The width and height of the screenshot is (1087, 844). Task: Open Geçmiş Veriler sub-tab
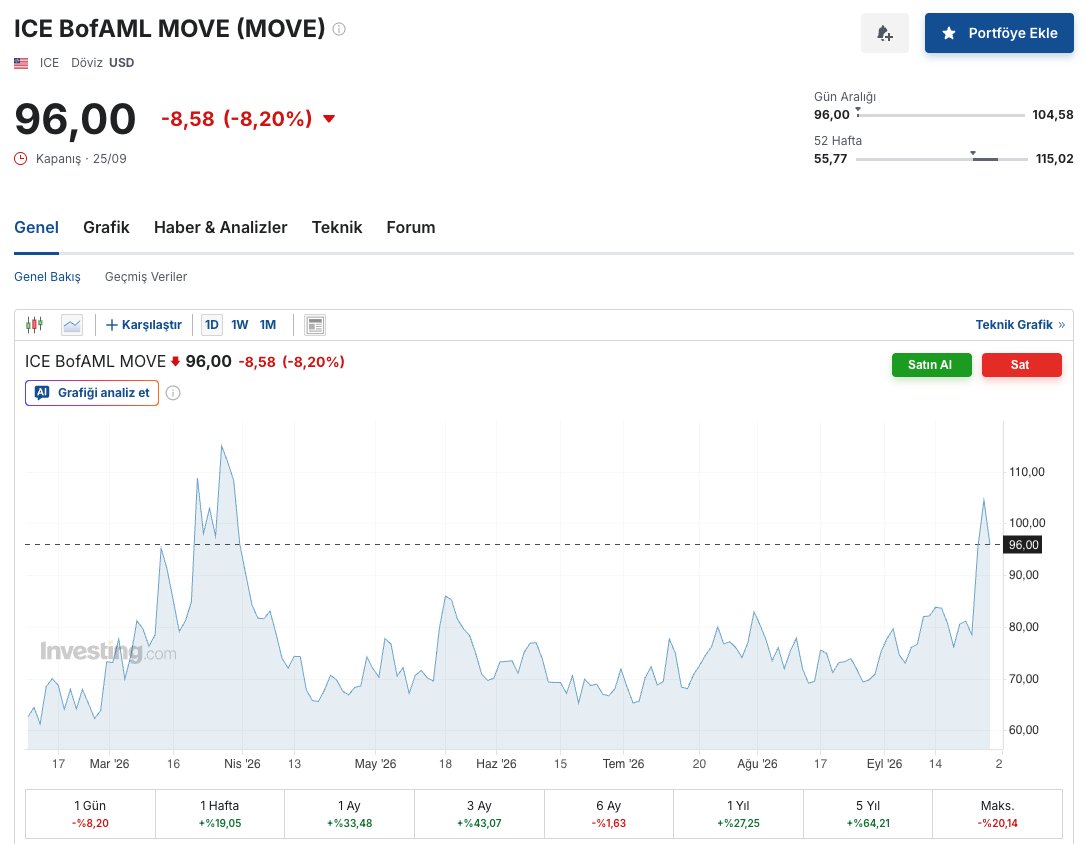pos(146,277)
